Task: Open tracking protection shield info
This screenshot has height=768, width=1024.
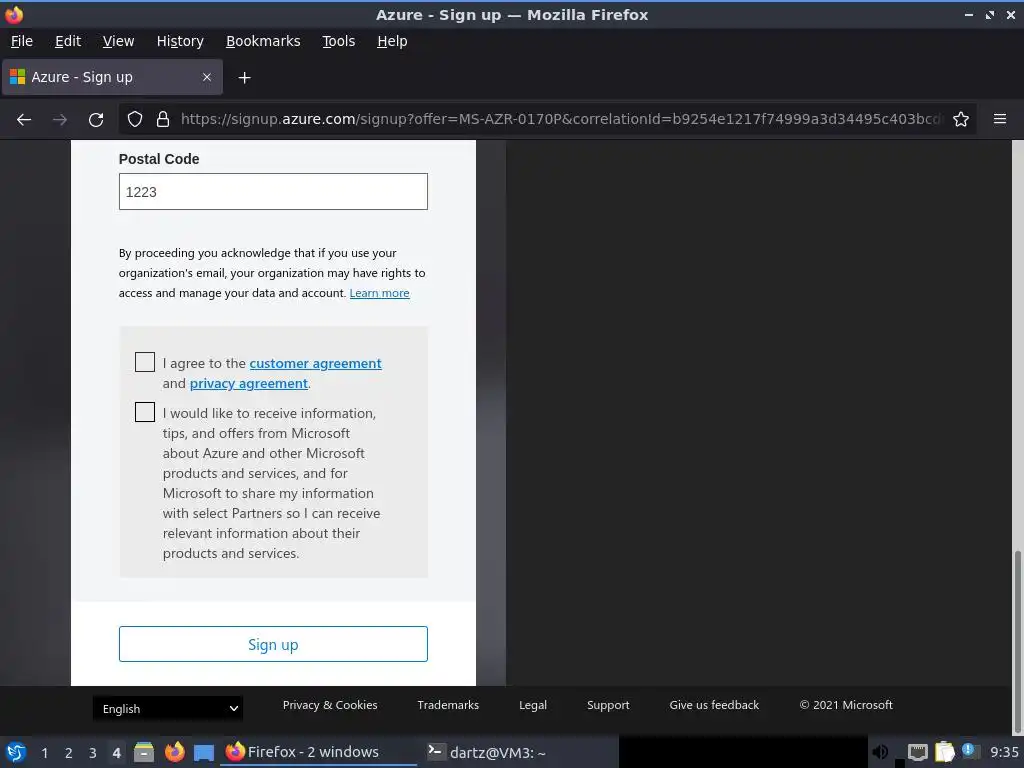Action: pos(135,119)
